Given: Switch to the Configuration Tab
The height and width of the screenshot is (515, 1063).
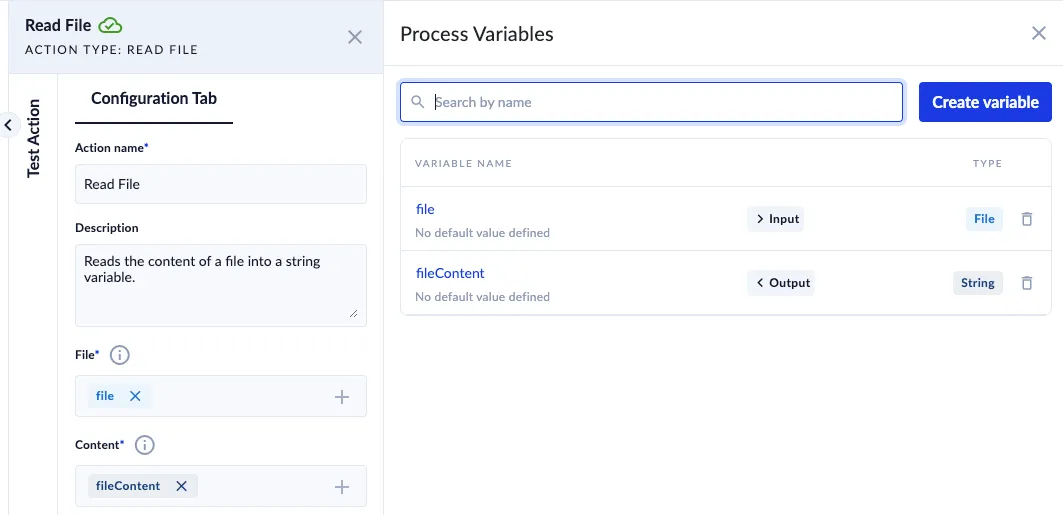Looking at the screenshot, I should (x=153, y=98).
